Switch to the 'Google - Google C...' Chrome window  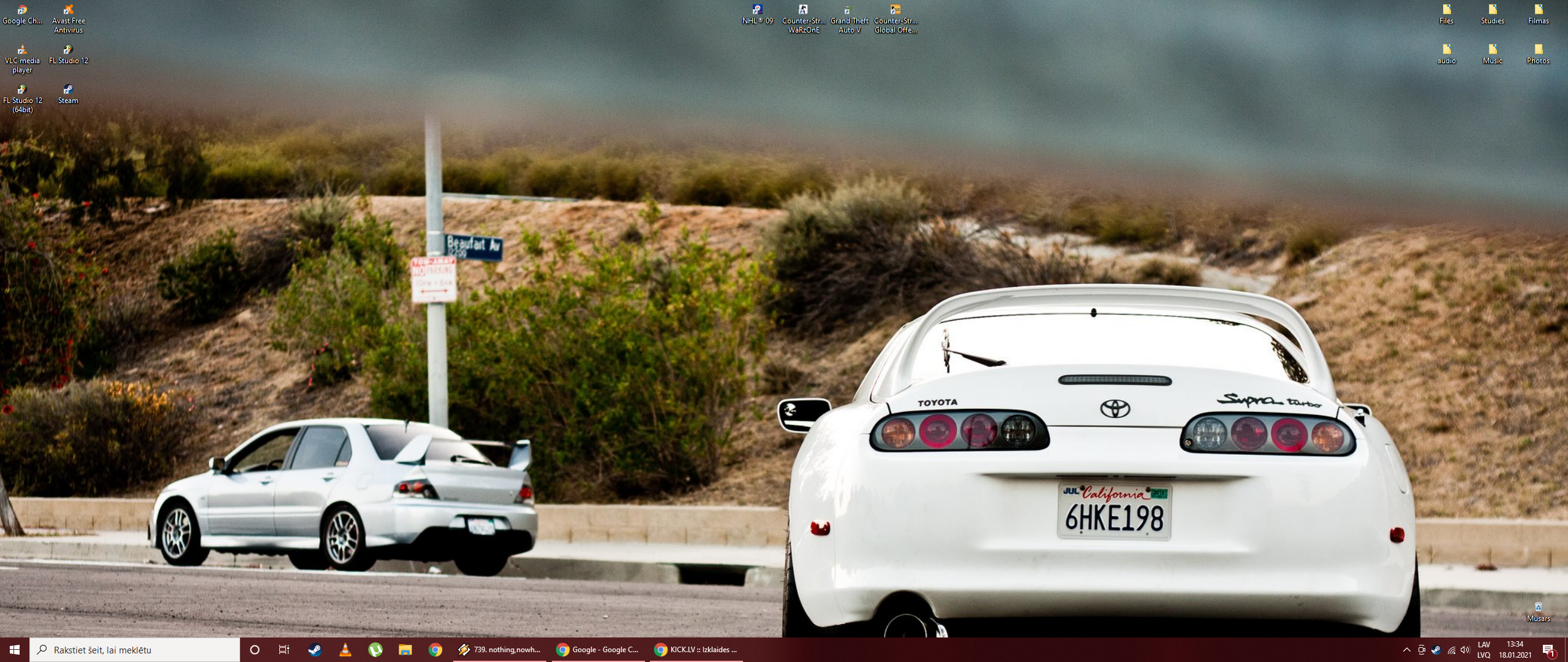(598, 650)
